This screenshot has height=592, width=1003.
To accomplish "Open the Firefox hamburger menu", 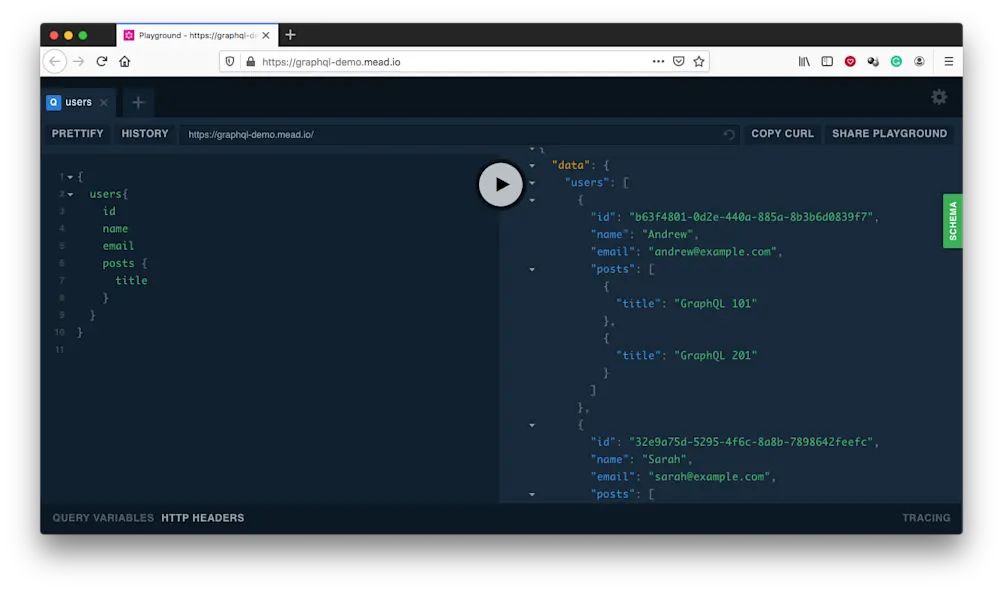I will (947, 61).
